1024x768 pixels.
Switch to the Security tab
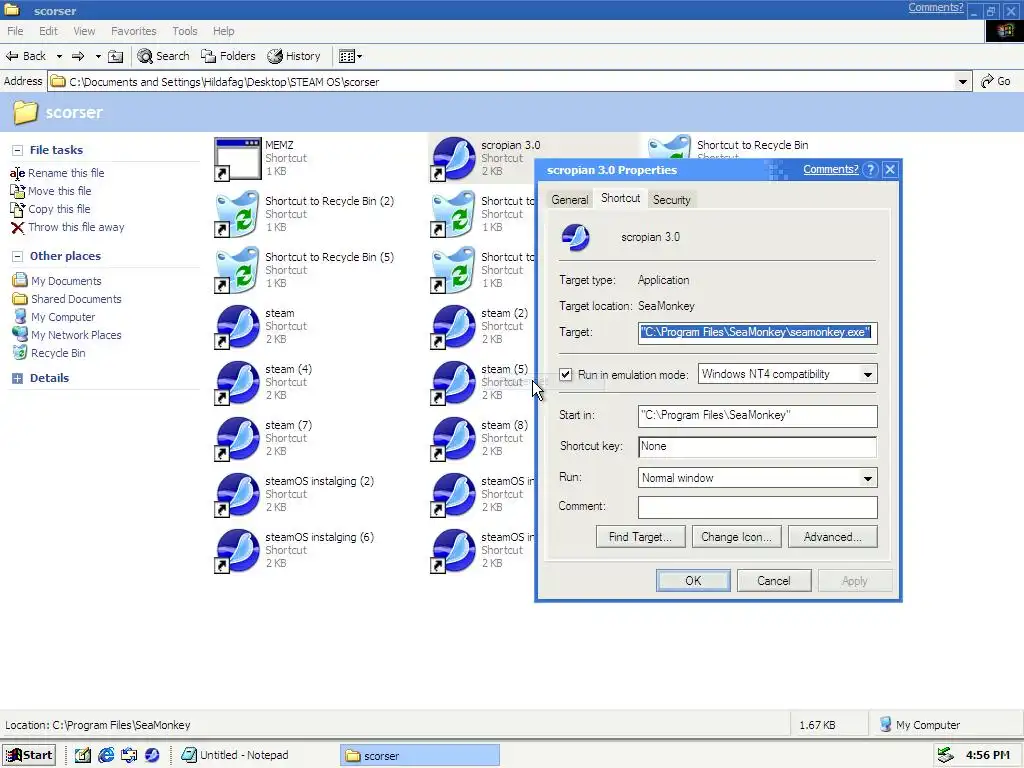coord(671,200)
